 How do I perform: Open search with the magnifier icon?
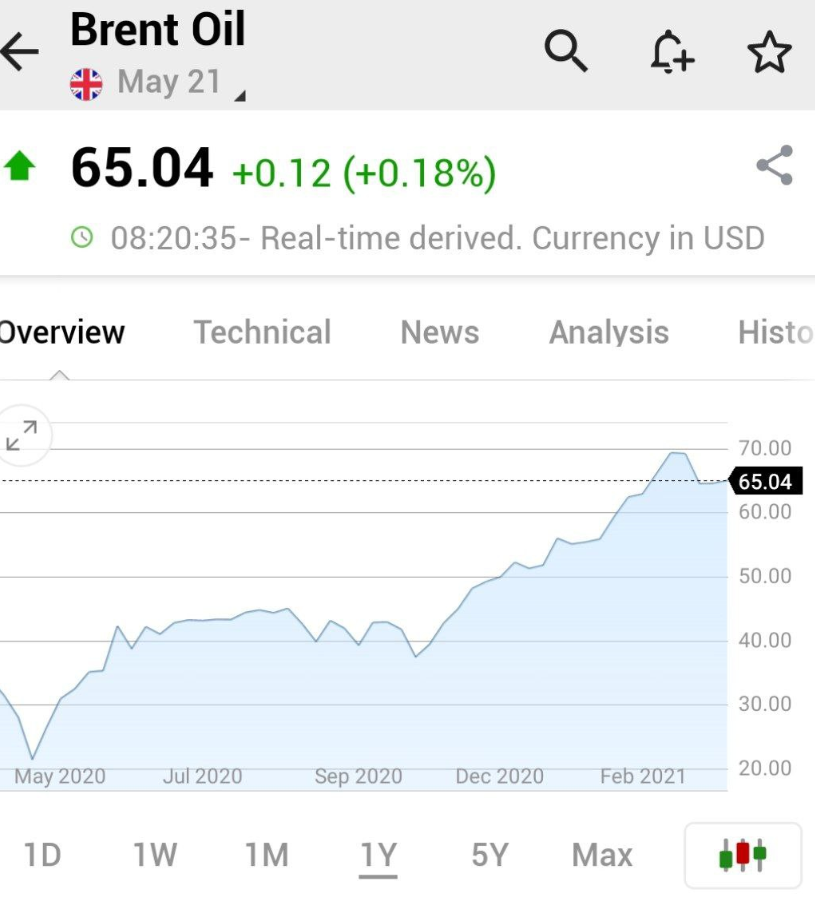point(566,52)
